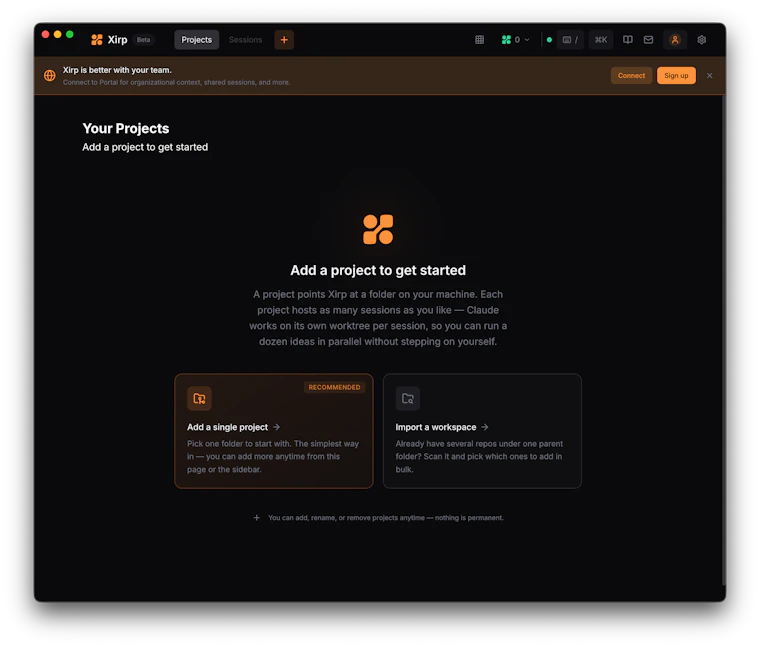The width and height of the screenshot is (760, 647).
Task: Click the globe icon in the team banner
Action: click(49, 76)
